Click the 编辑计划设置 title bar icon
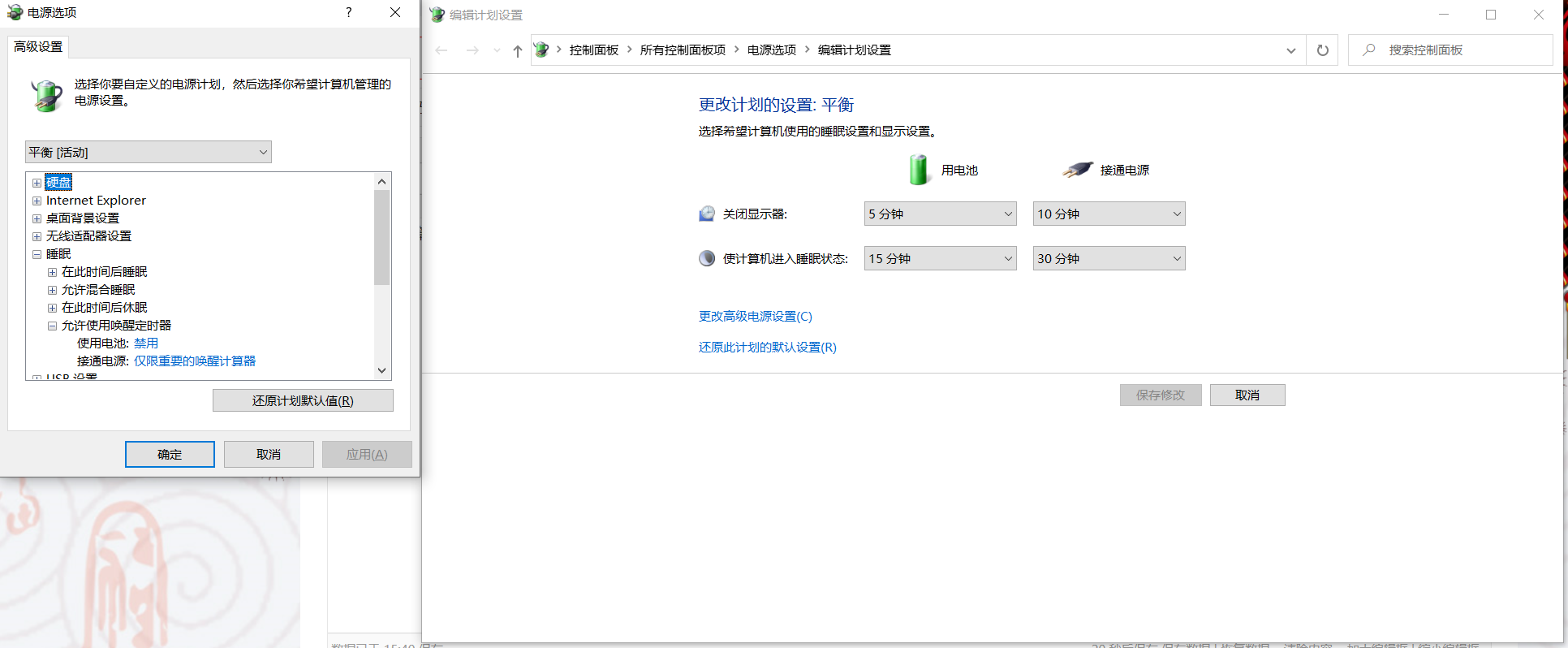Viewport: 1568px width, 648px height. click(x=437, y=15)
